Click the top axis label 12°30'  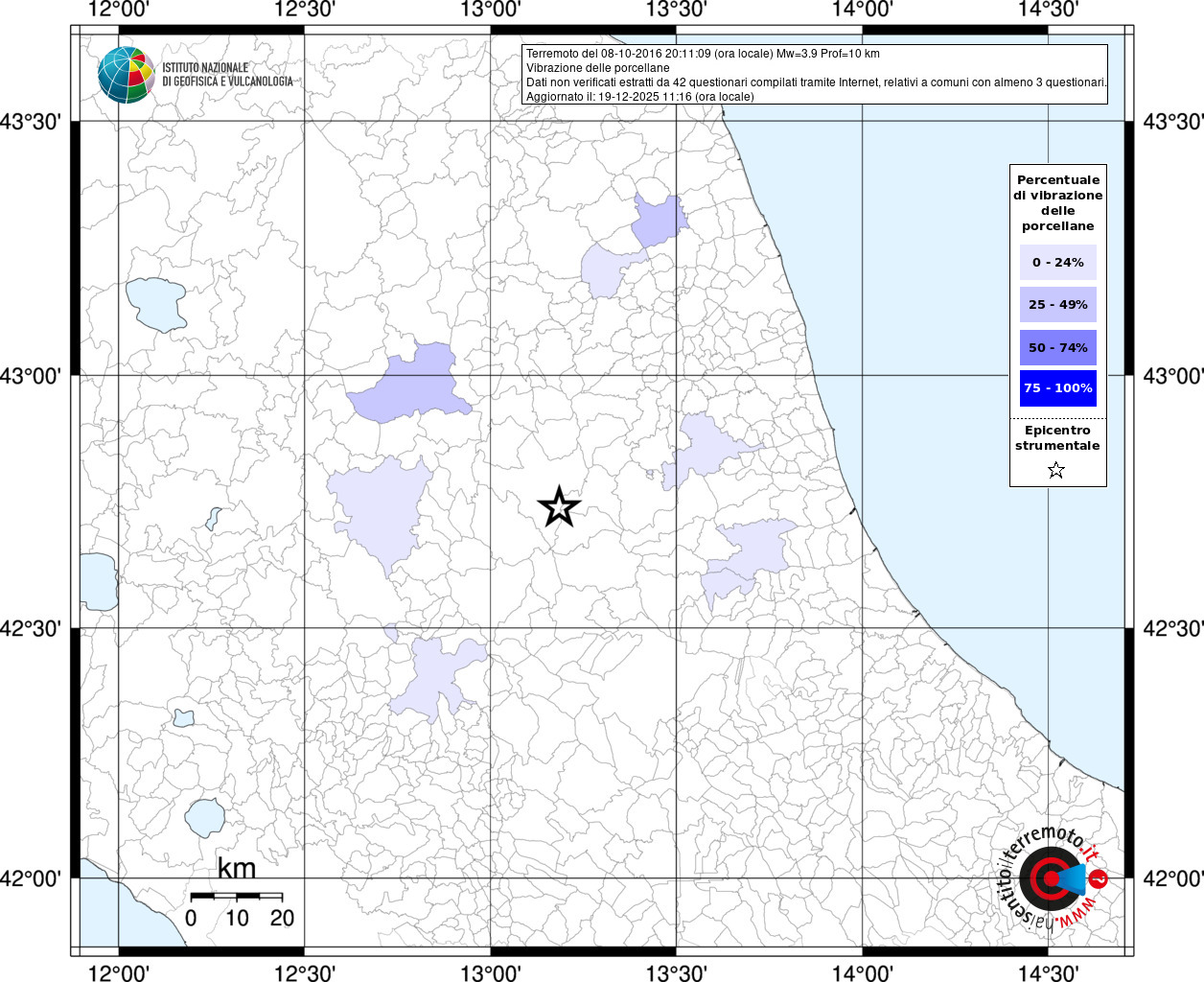304,9
